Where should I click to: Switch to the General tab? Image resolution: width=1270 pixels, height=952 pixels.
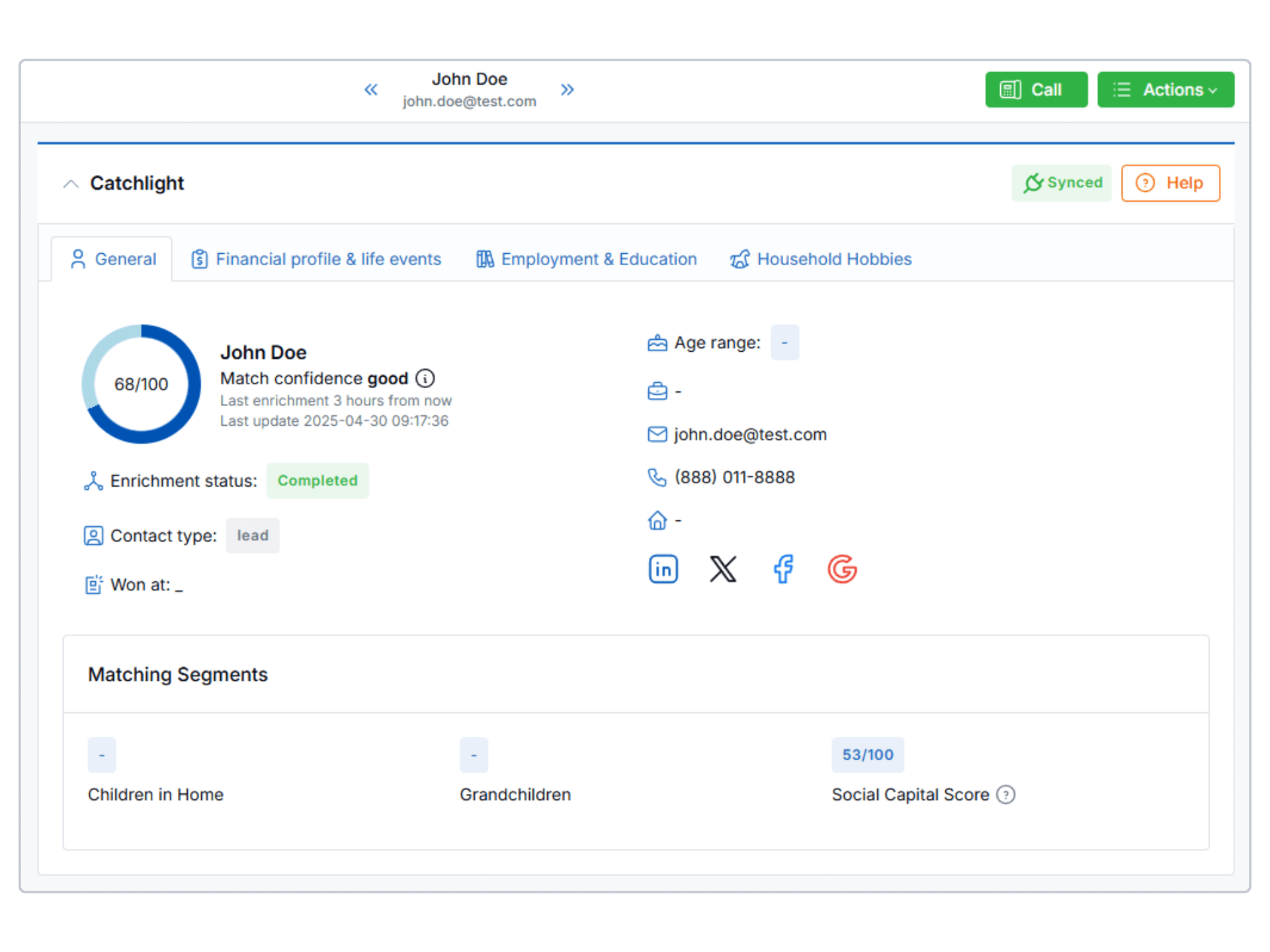point(112,259)
